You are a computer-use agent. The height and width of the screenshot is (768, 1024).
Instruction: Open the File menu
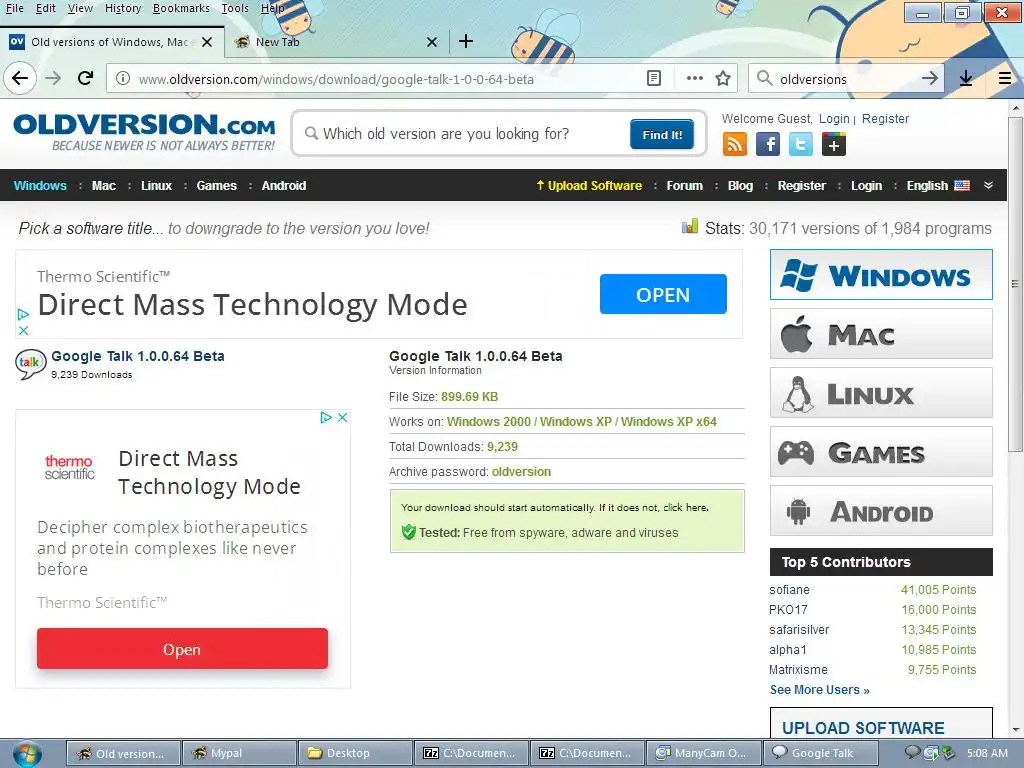point(14,8)
